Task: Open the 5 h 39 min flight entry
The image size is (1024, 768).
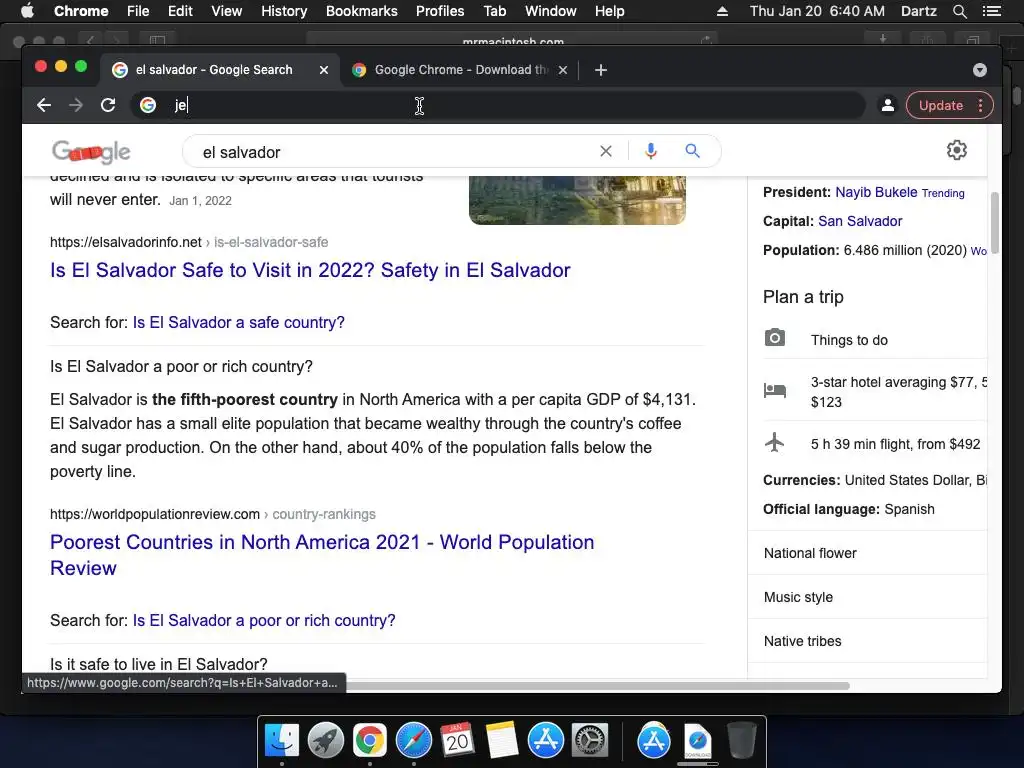Action: (x=895, y=444)
